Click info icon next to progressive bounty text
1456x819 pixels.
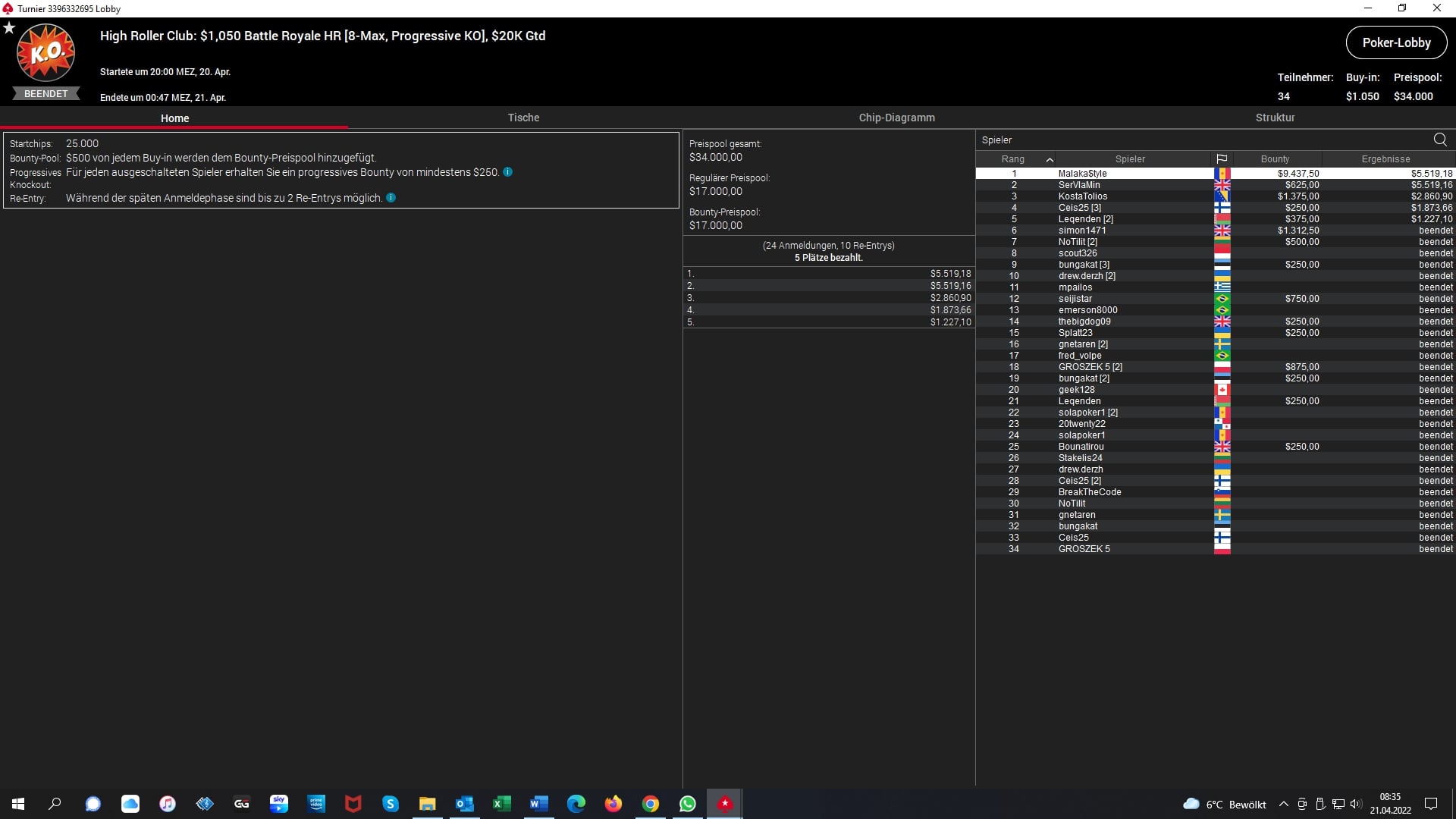[x=508, y=172]
